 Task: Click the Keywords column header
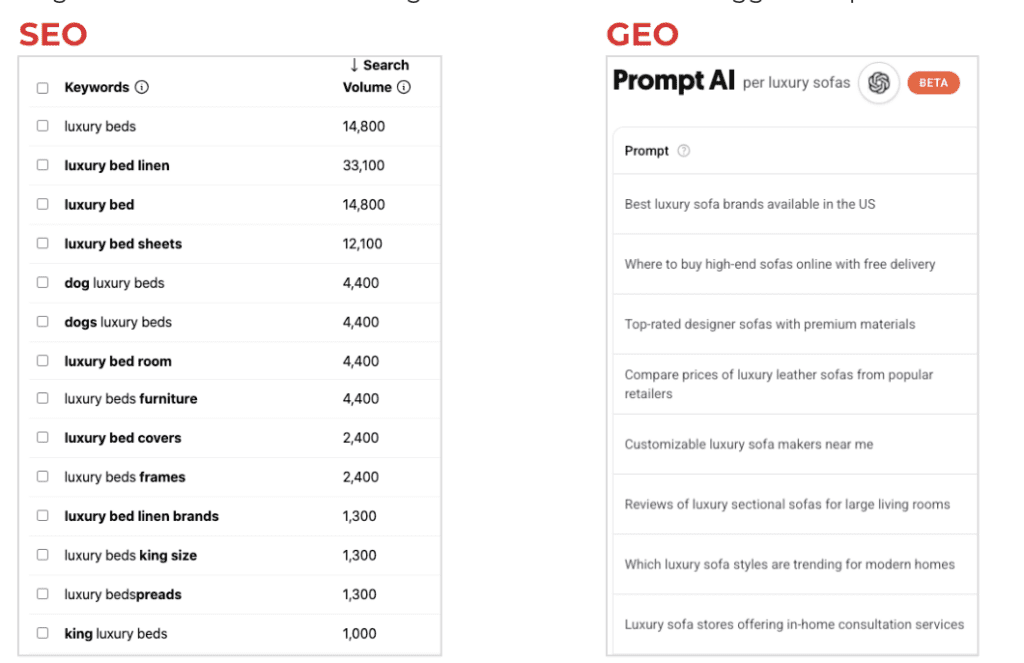pyautogui.click(x=96, y=87)
